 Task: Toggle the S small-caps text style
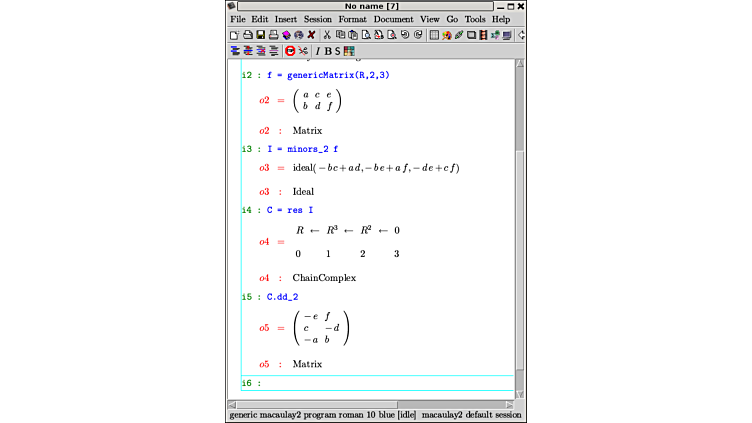tap(338, 51)
